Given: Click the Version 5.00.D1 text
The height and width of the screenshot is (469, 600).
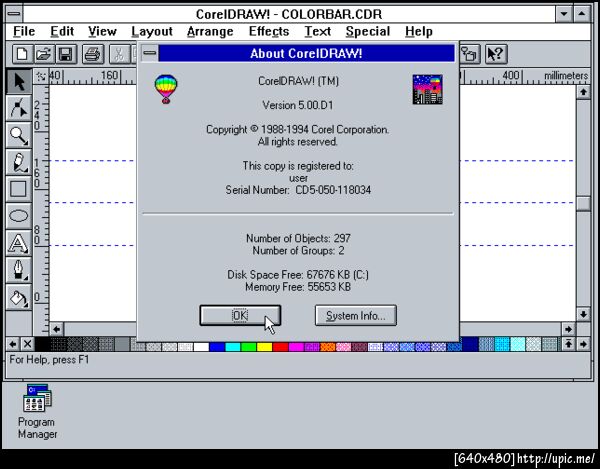Looking at the screenshot, I should click(298, 105).
